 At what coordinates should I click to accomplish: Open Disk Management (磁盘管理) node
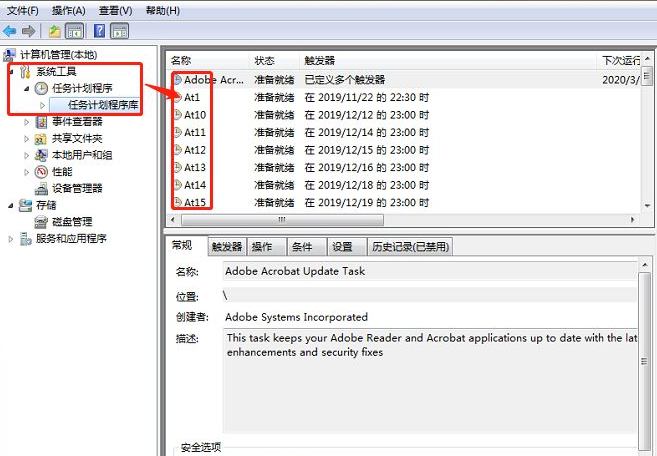pos(71,222)
